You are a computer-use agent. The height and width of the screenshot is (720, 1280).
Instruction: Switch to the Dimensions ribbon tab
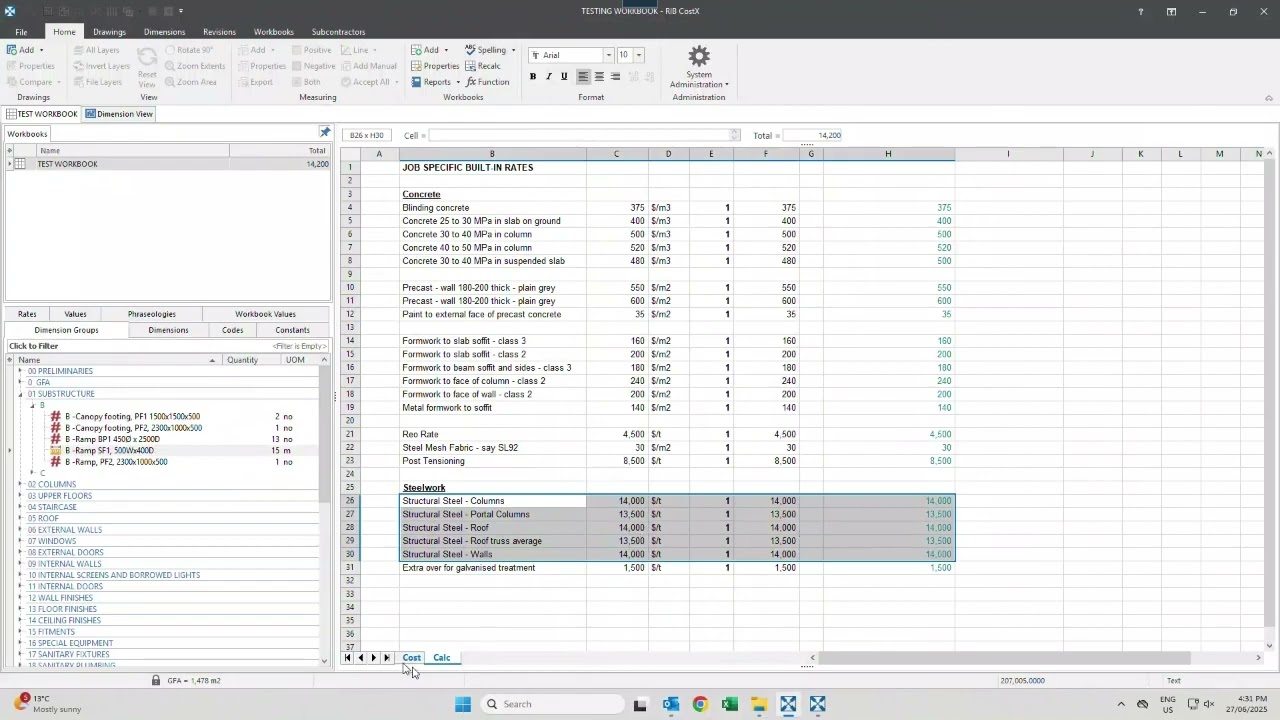(x=164, y=32)
